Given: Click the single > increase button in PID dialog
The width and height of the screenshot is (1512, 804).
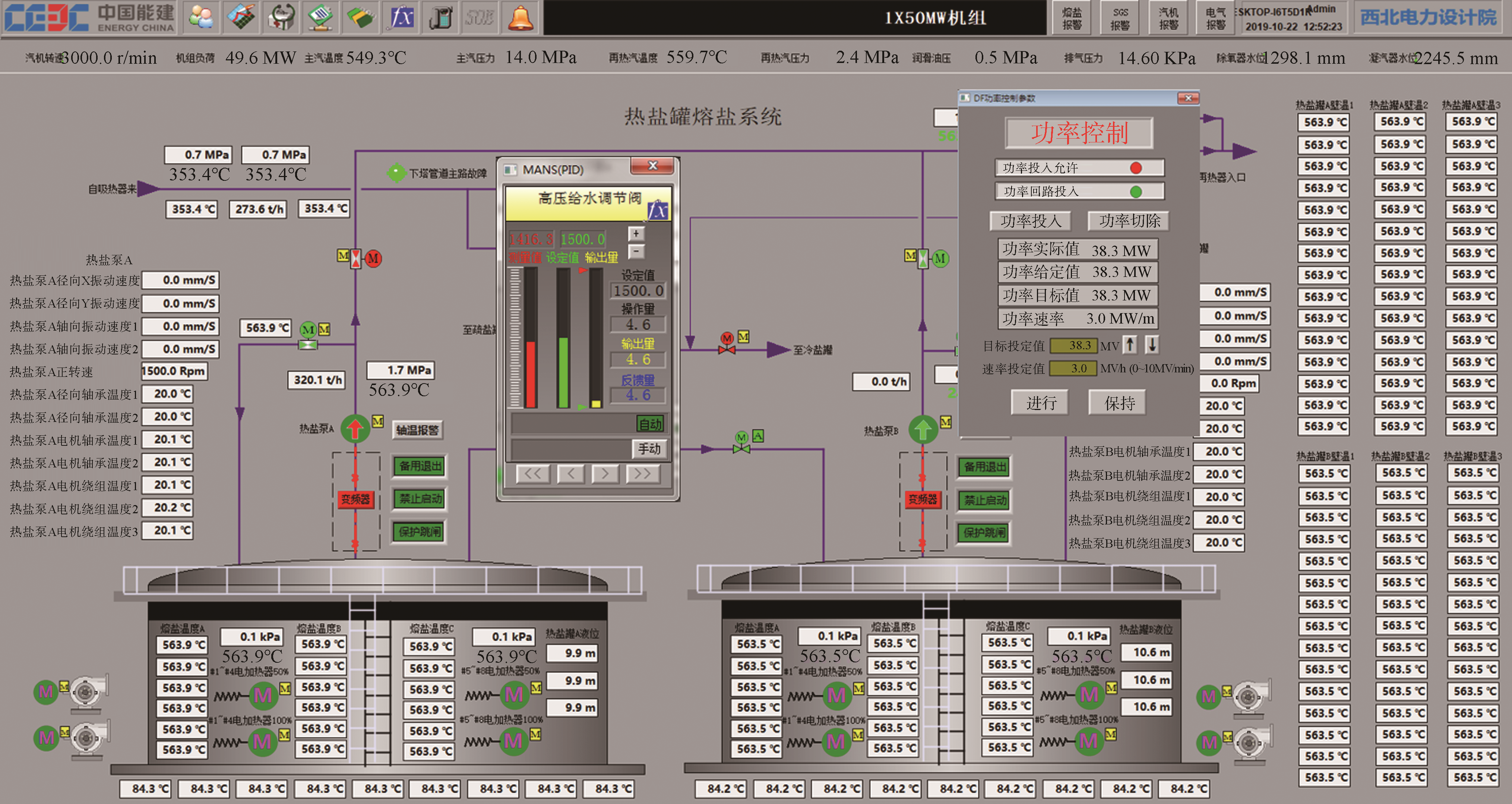Looking at the screenshot, I should coord(605,473).
